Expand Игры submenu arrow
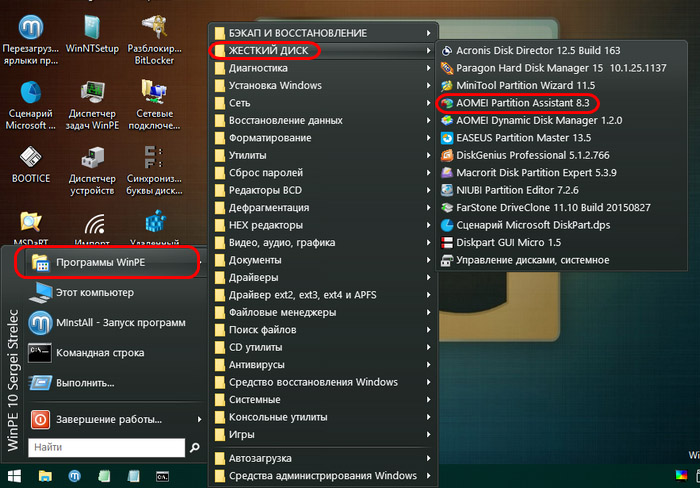The height and width of the screenshot is (488, 700). point(428,434)
